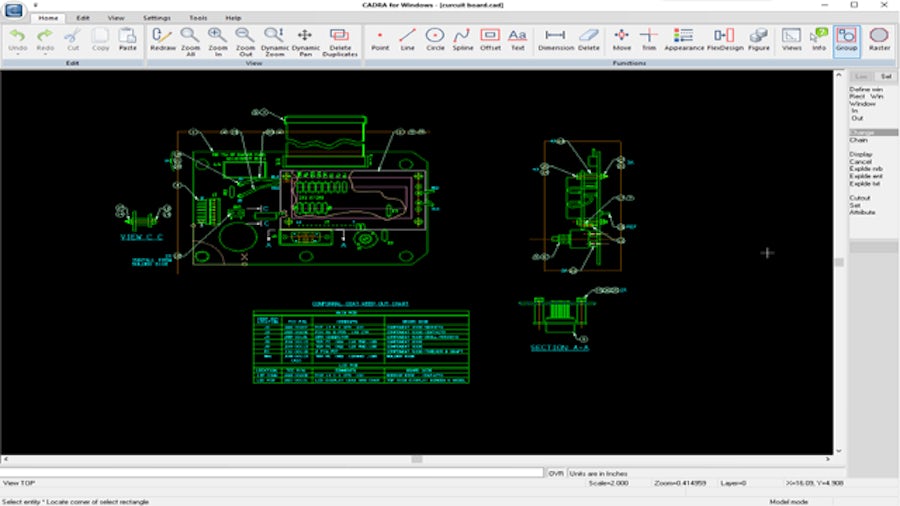Screen dimensions: 900x506
Task: Select Out option under Window
Action: (x=857, y=118)
